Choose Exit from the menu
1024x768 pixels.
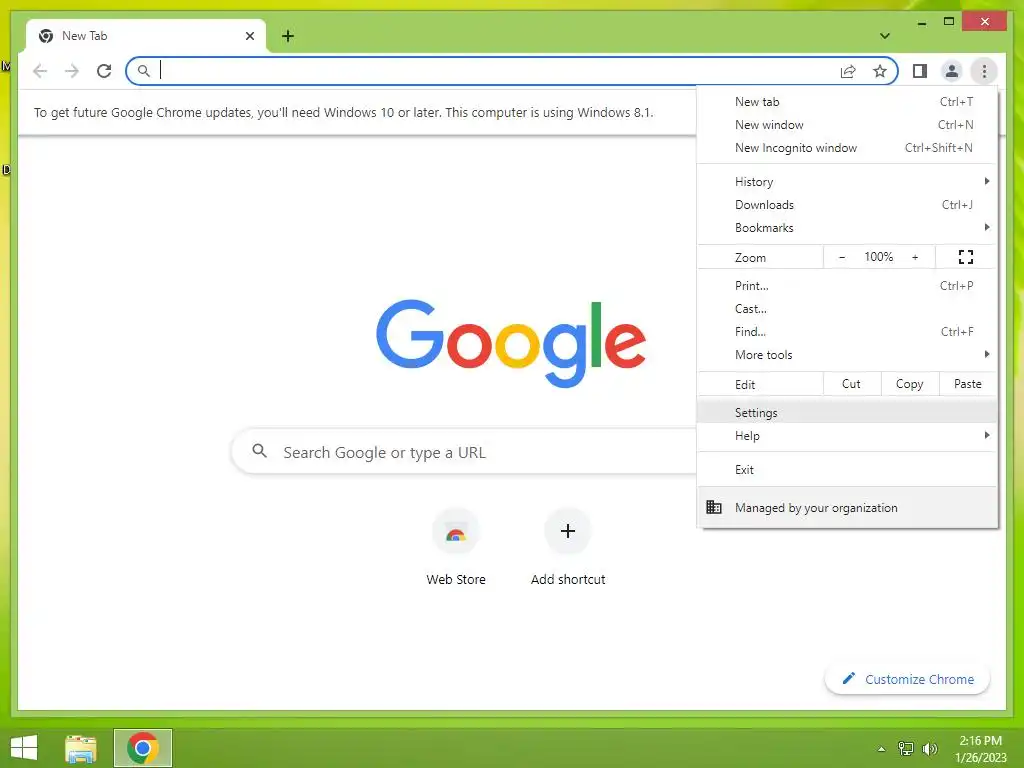[x=848, y=470]
